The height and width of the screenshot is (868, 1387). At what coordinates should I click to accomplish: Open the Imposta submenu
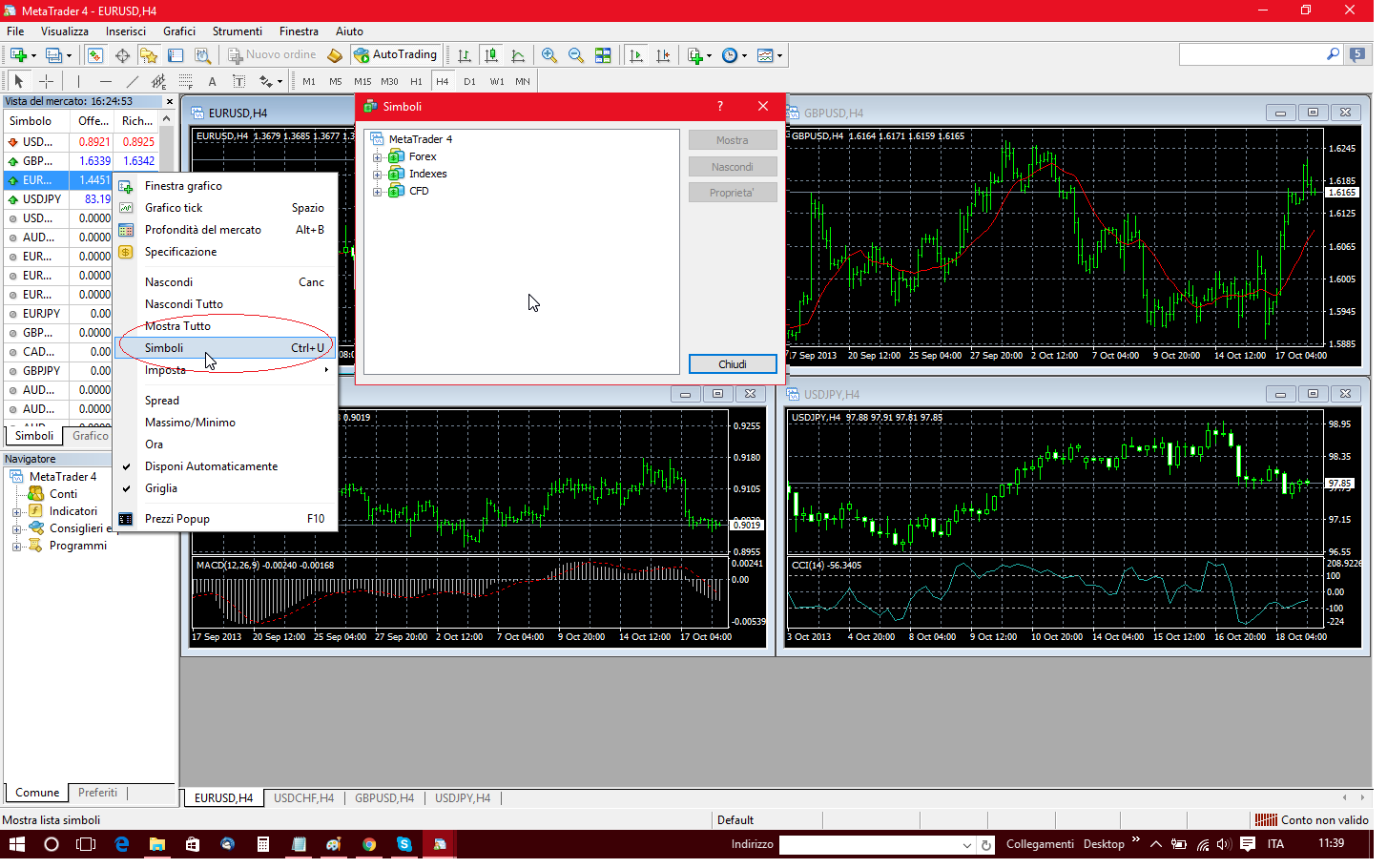(225, 370)
